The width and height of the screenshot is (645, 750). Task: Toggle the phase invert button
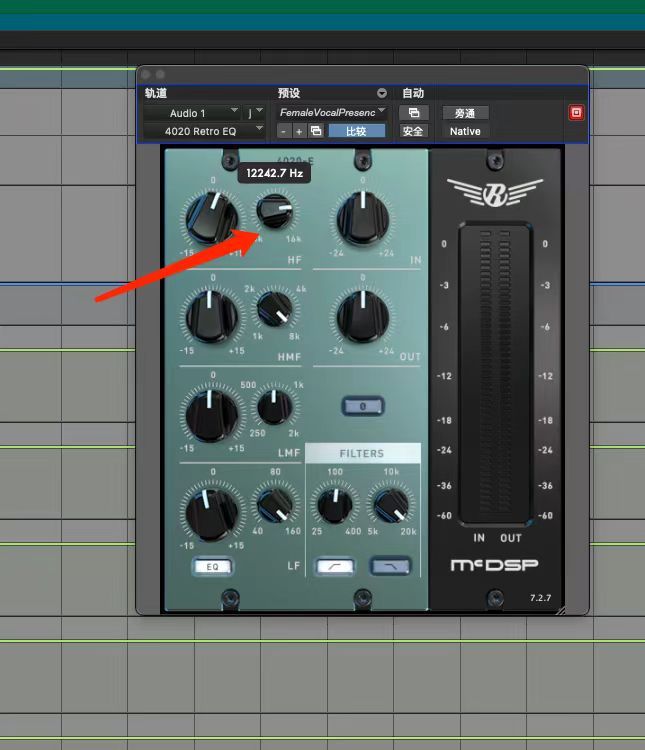point(363,406)
